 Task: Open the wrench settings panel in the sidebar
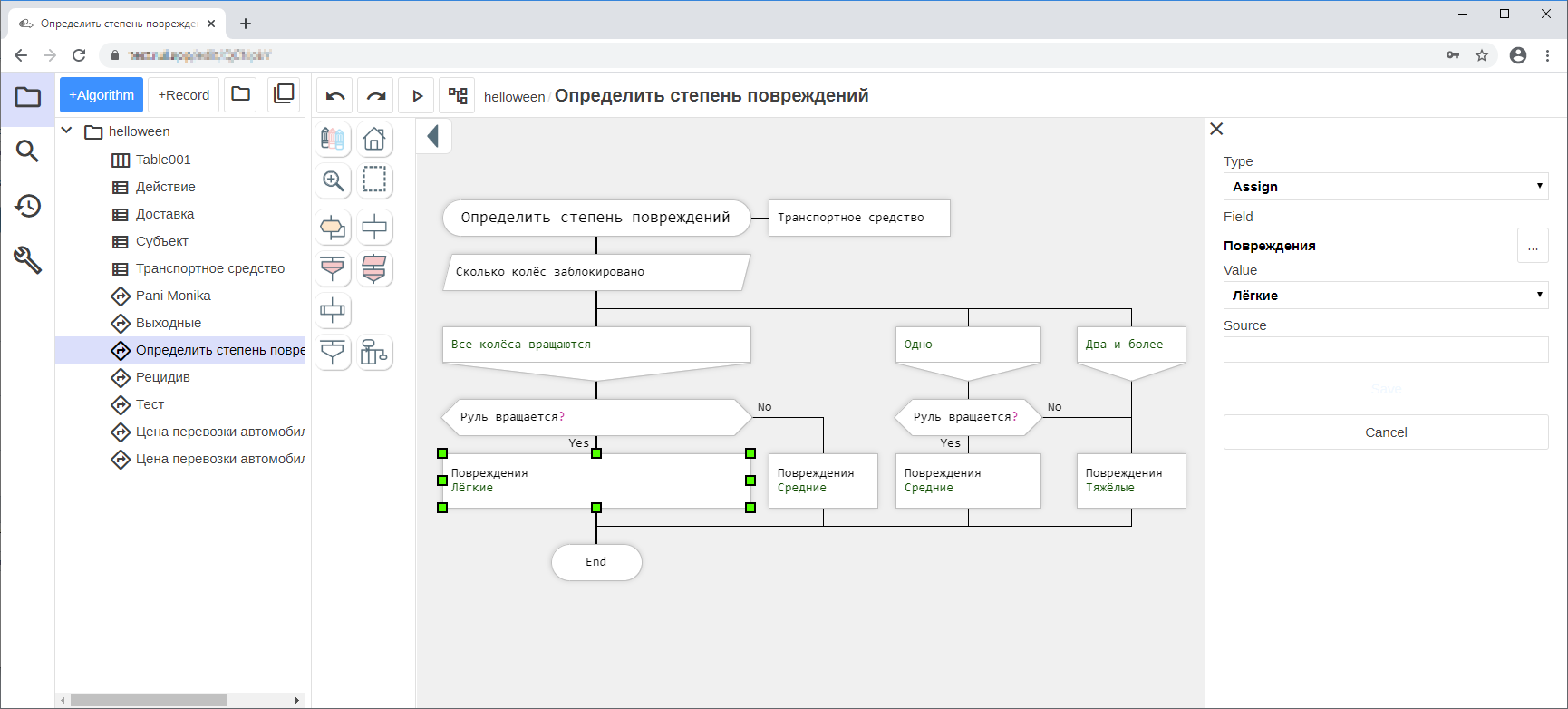[x=27, y=260]
